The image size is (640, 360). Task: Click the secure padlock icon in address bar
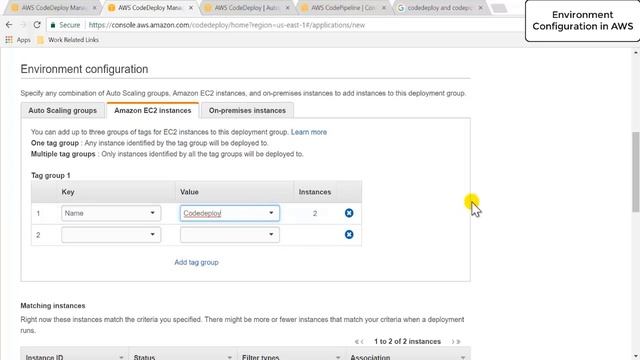[x=53, y=25]
